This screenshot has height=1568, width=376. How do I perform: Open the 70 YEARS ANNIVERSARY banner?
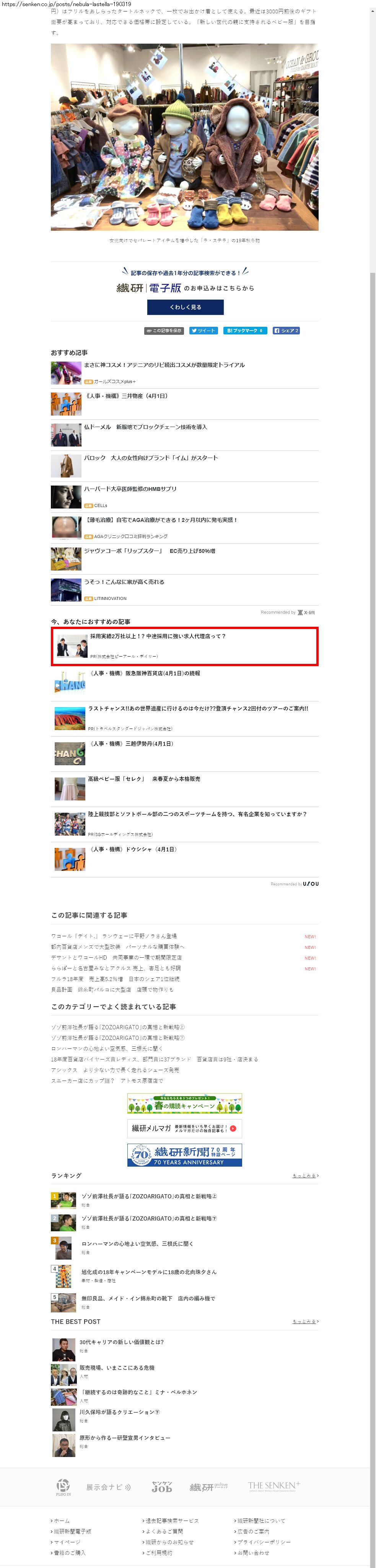click(x=184, y=1155)
